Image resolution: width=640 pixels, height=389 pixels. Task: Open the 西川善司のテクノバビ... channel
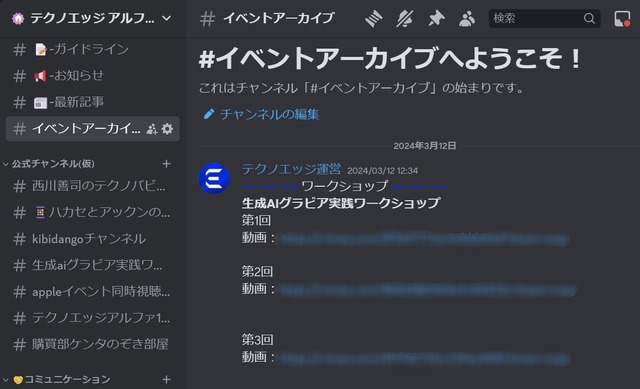tap(93, 186)
